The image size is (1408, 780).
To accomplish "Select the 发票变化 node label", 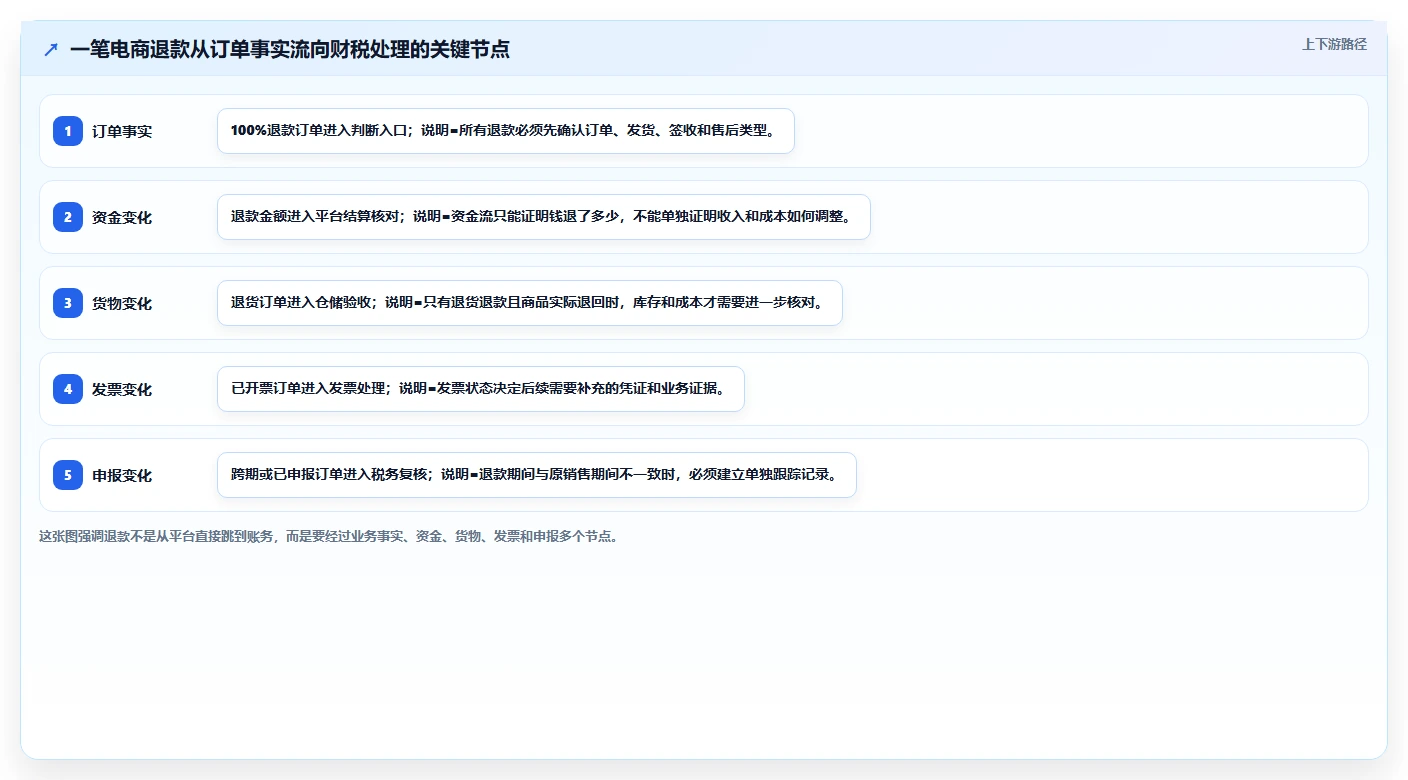I will [122, 389].
